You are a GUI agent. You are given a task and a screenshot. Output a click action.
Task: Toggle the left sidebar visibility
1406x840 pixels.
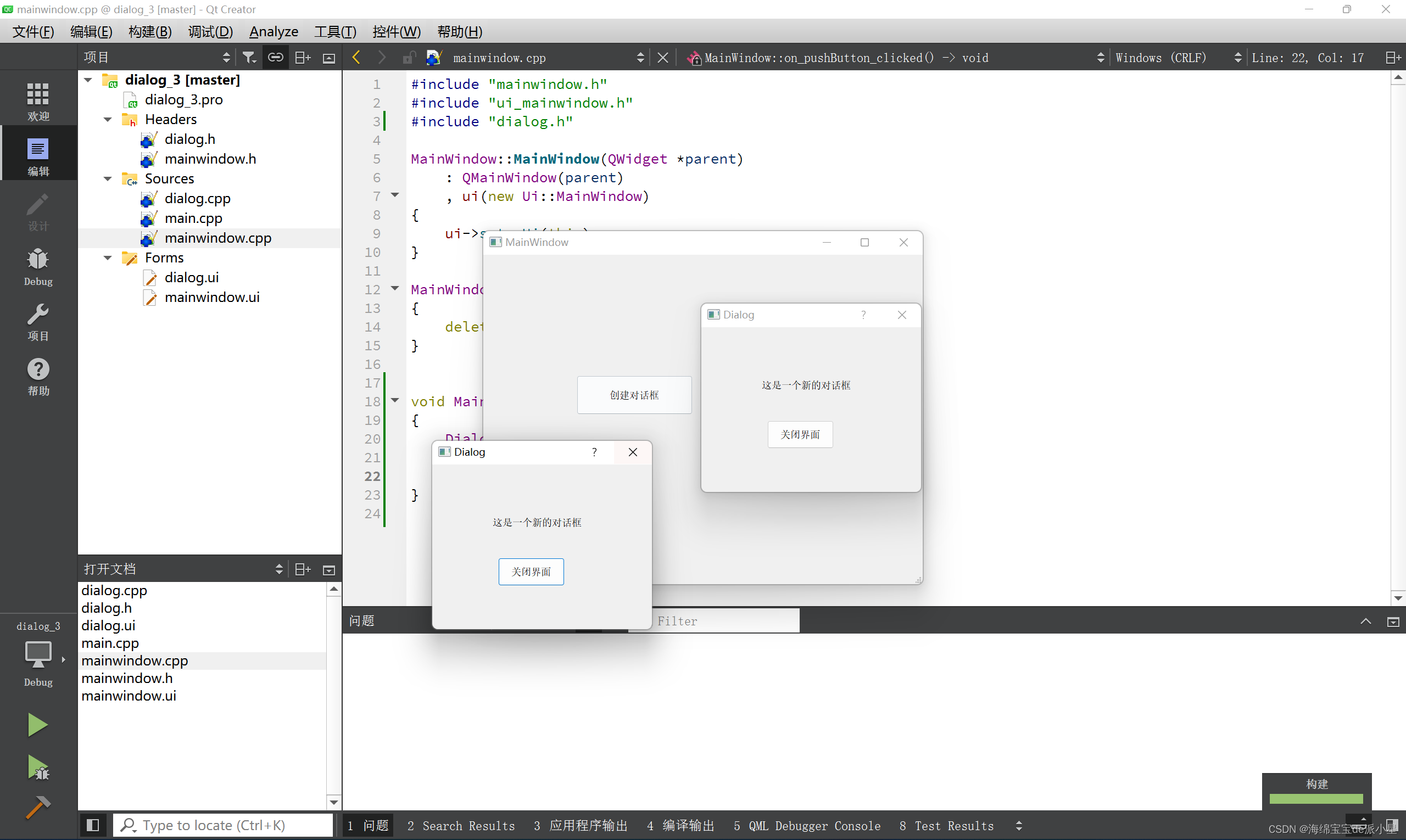(x=93, y=825)
